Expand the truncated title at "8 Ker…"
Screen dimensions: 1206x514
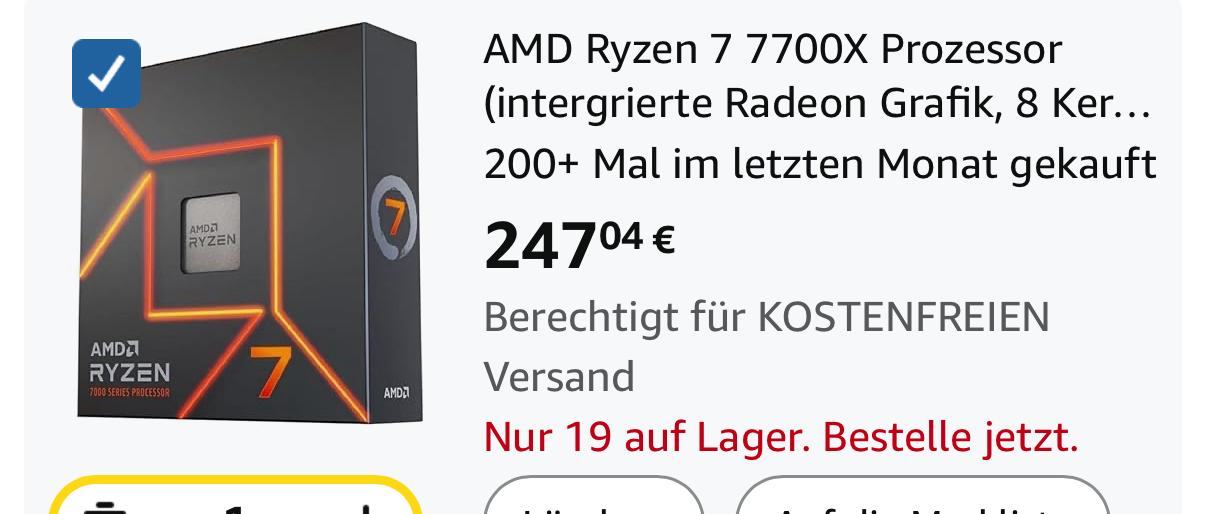point(1084,104)
